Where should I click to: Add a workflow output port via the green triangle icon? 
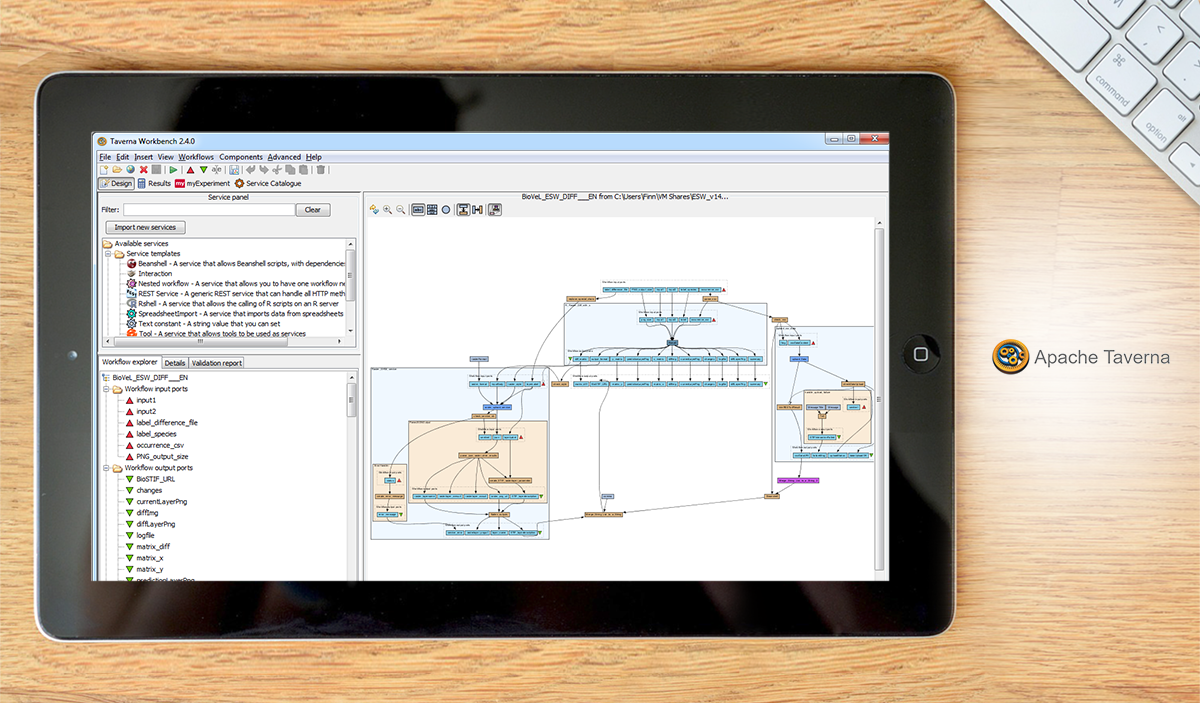pyautogui.click(x=203, y=170)
